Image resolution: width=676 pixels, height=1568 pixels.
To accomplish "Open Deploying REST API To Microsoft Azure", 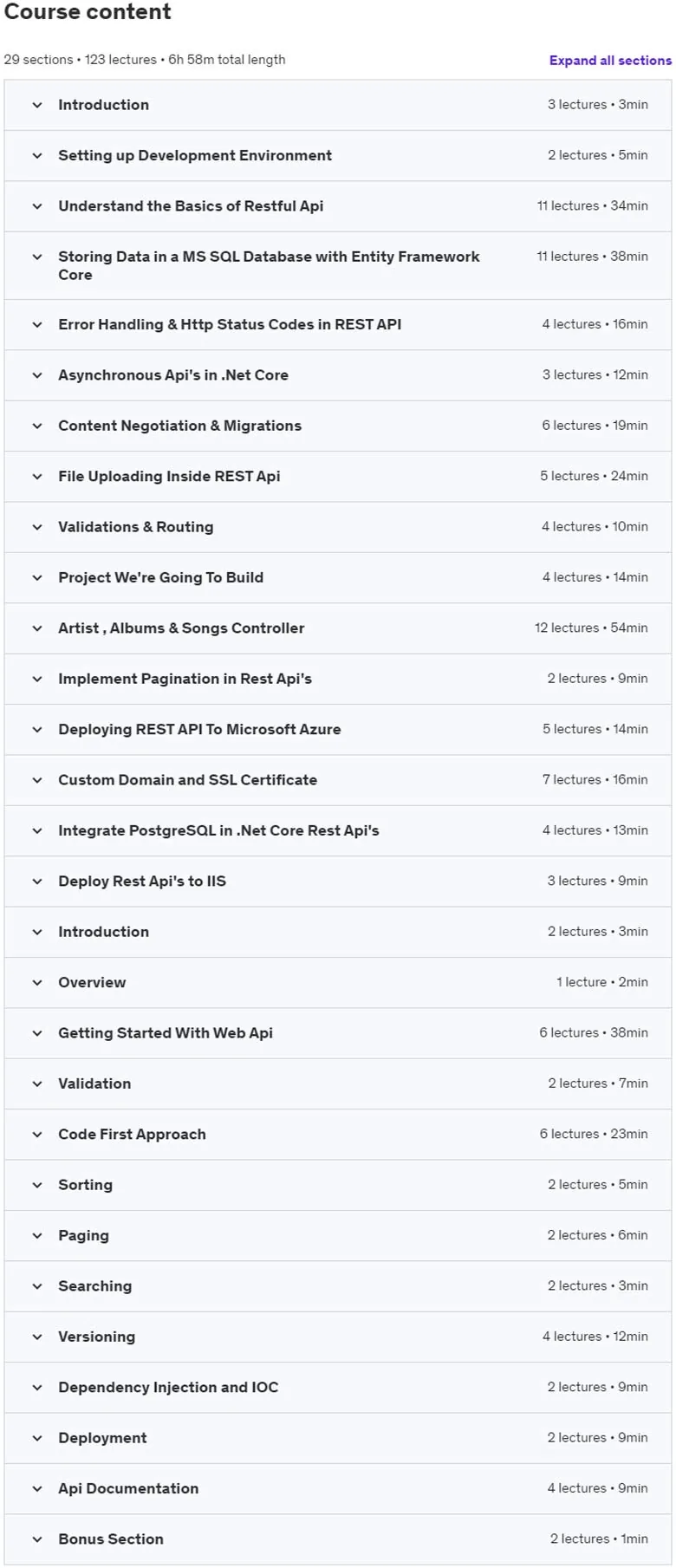I will point(338,730).
